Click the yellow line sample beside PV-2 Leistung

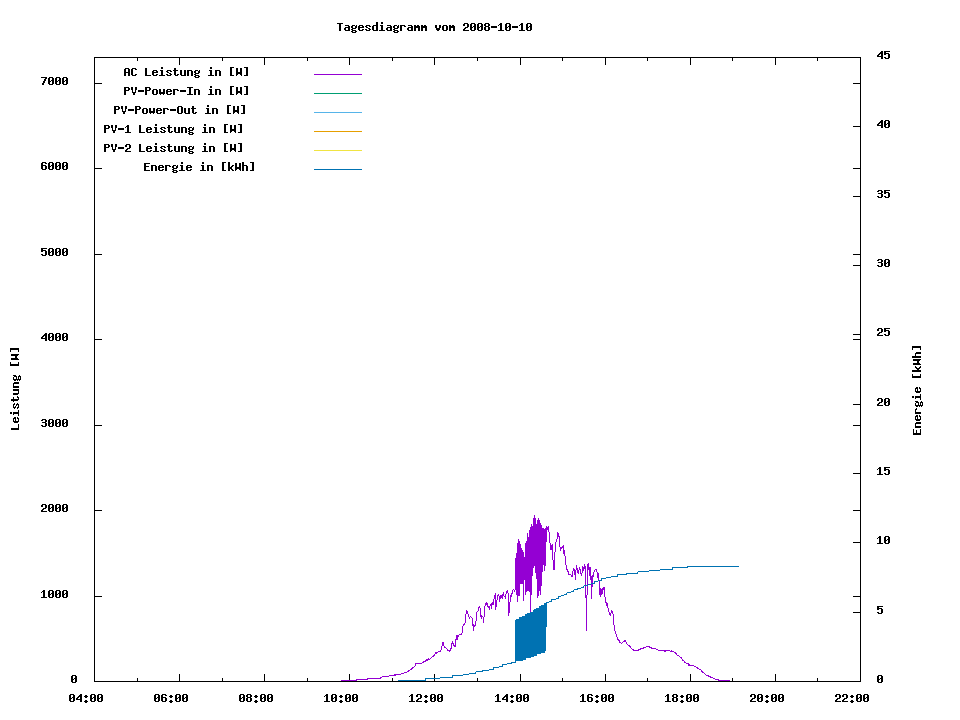(x=337, y=150)
